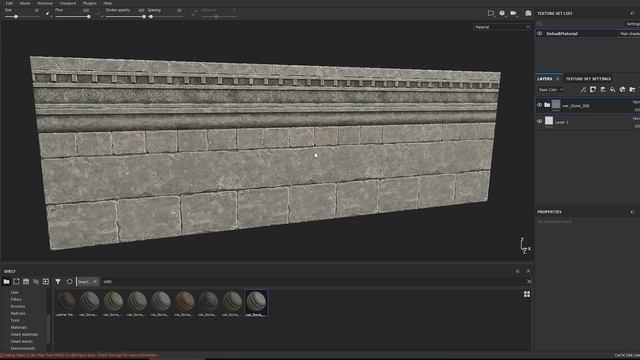Viewport: 640px width, 360px height.
Task: Select Materials category in Shelf
Action: pyautogui.click(x=19, y=327)
